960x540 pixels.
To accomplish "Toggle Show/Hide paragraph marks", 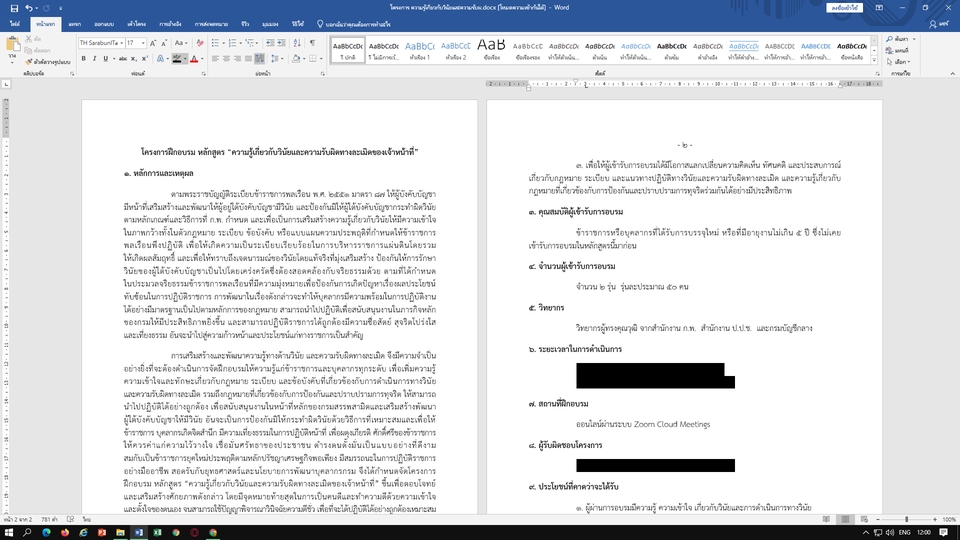I will pyautogui.click(x=312, y=43).
